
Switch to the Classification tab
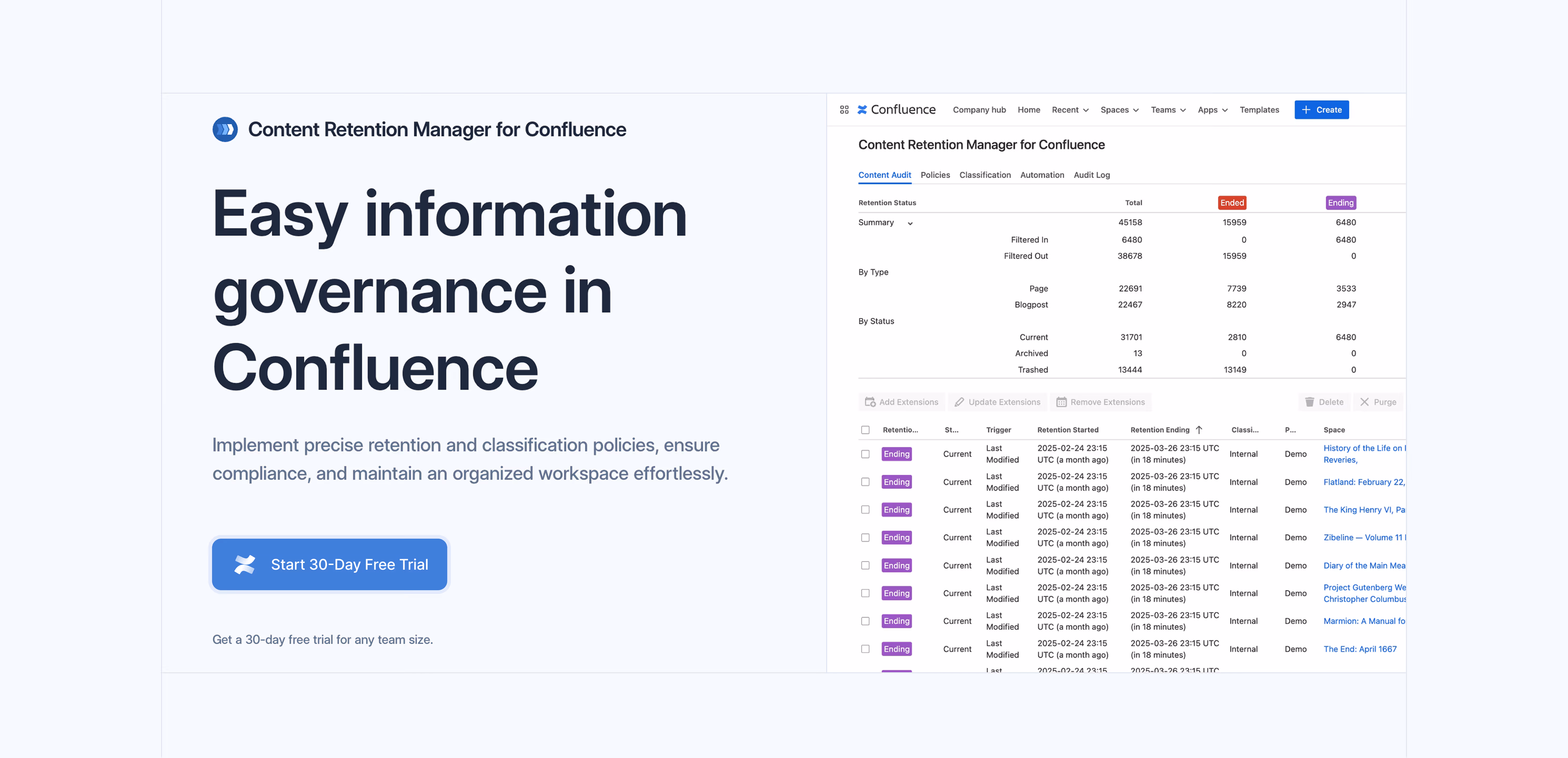[x=985, y=175]
